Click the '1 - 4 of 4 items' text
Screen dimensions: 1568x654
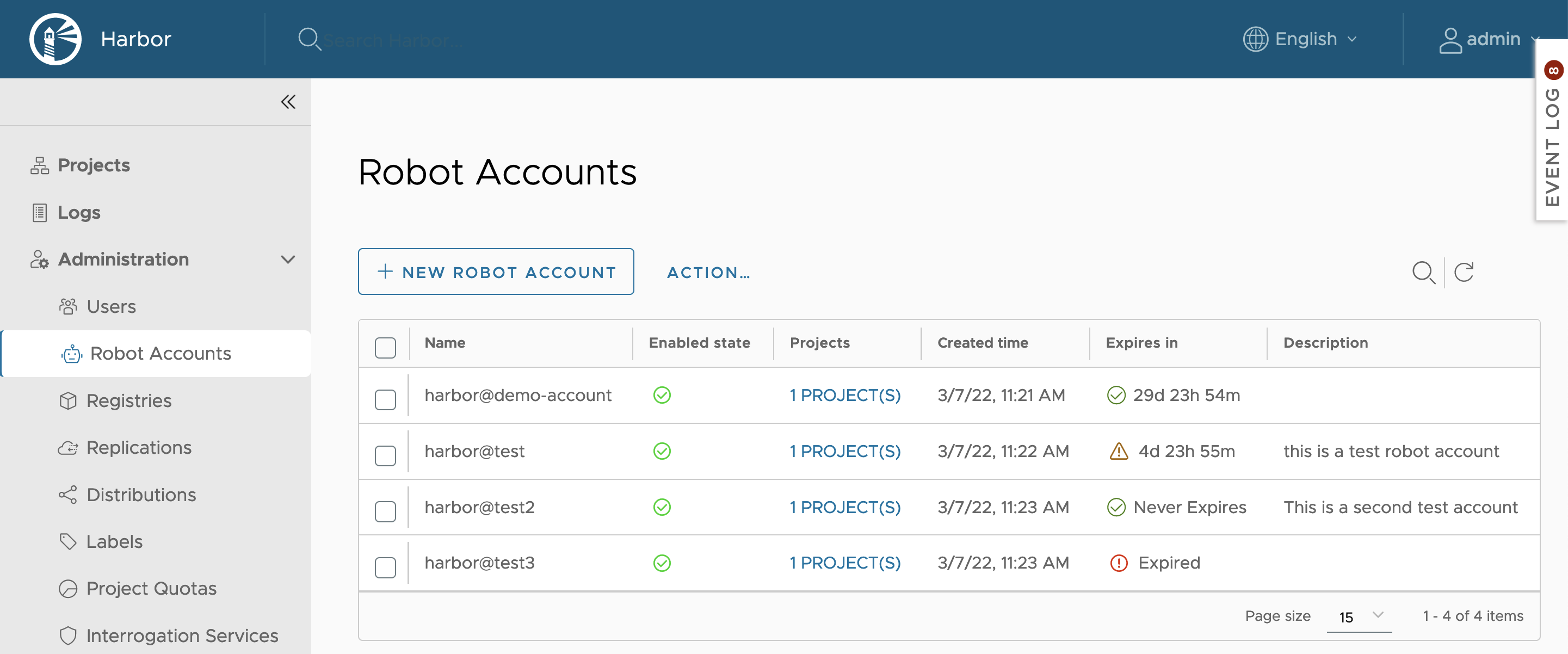tap(1473, 616)
